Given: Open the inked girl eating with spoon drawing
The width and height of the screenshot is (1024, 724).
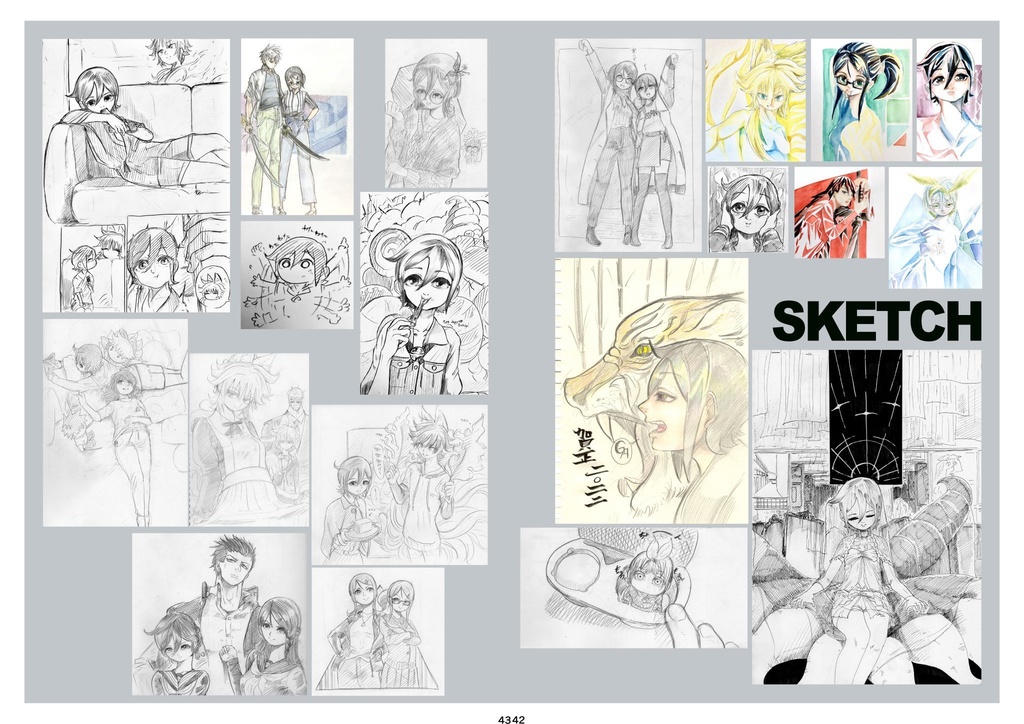Looking at the screenshot, I should 424,293.
